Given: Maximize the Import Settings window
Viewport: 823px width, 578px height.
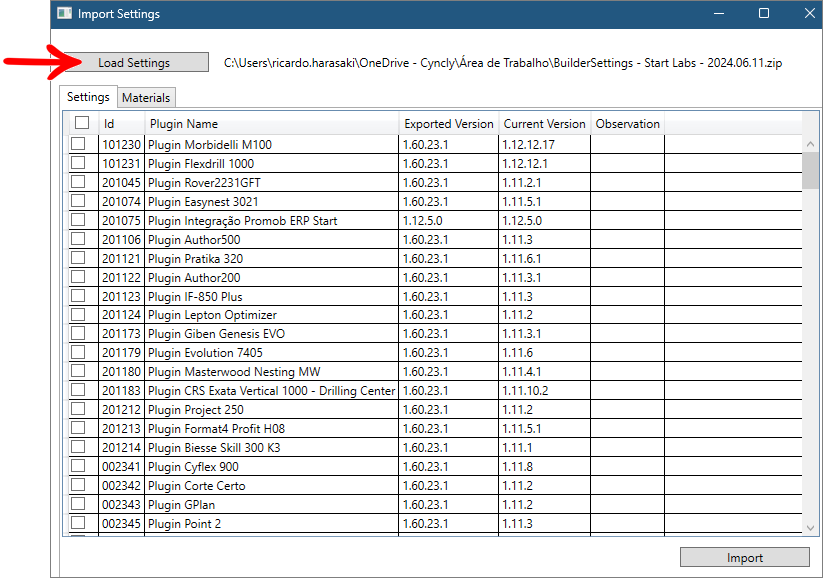Looking at the screenshot, I should (x=764, y=13).
